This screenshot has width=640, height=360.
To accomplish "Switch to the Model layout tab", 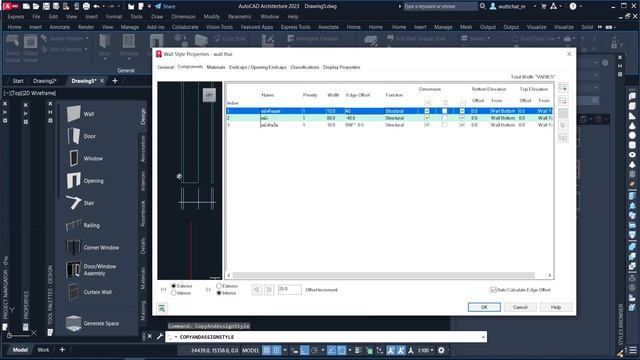I will (20, 350).
